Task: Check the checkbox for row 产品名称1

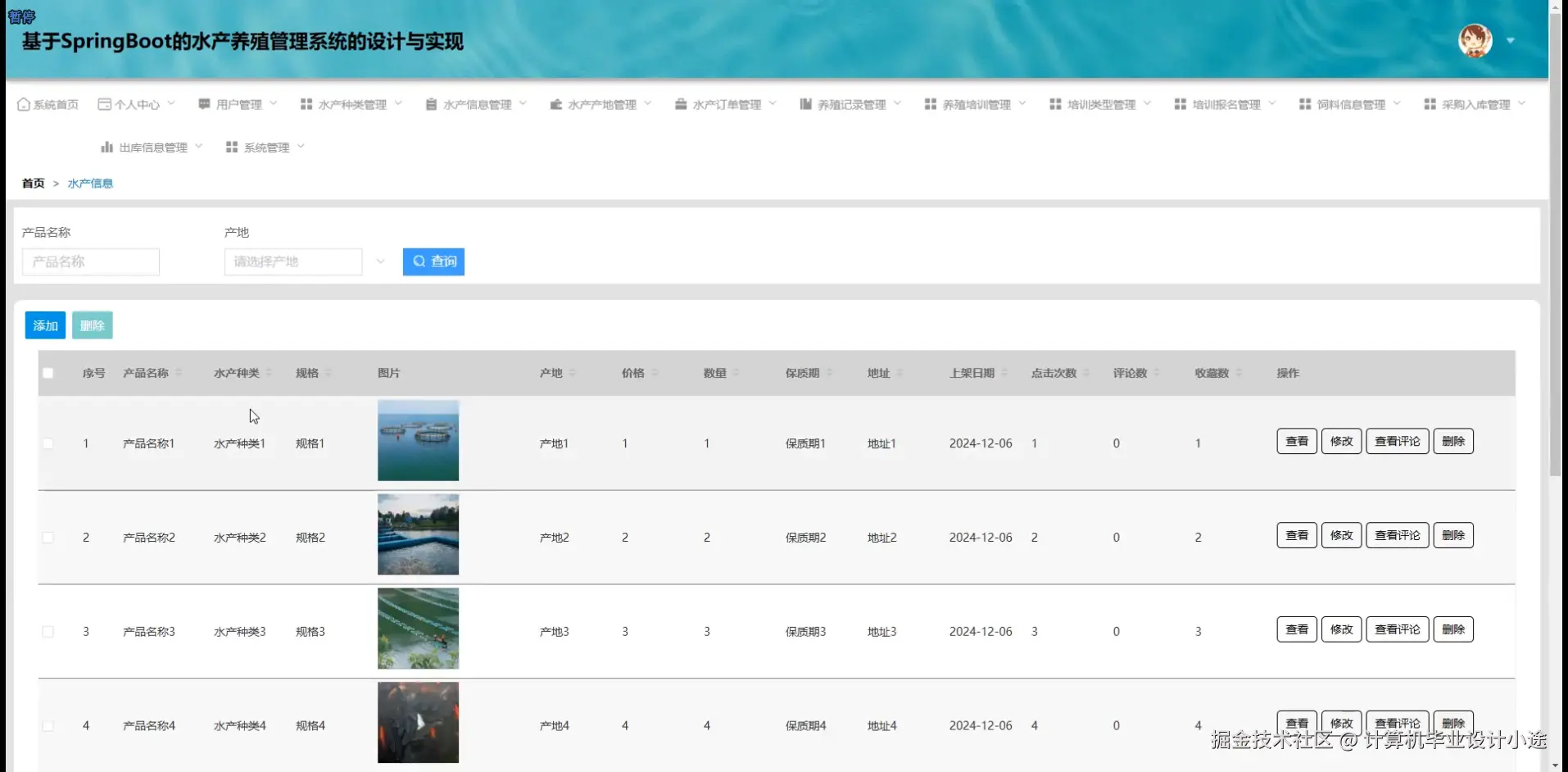Action: click(x=48, y=443)
